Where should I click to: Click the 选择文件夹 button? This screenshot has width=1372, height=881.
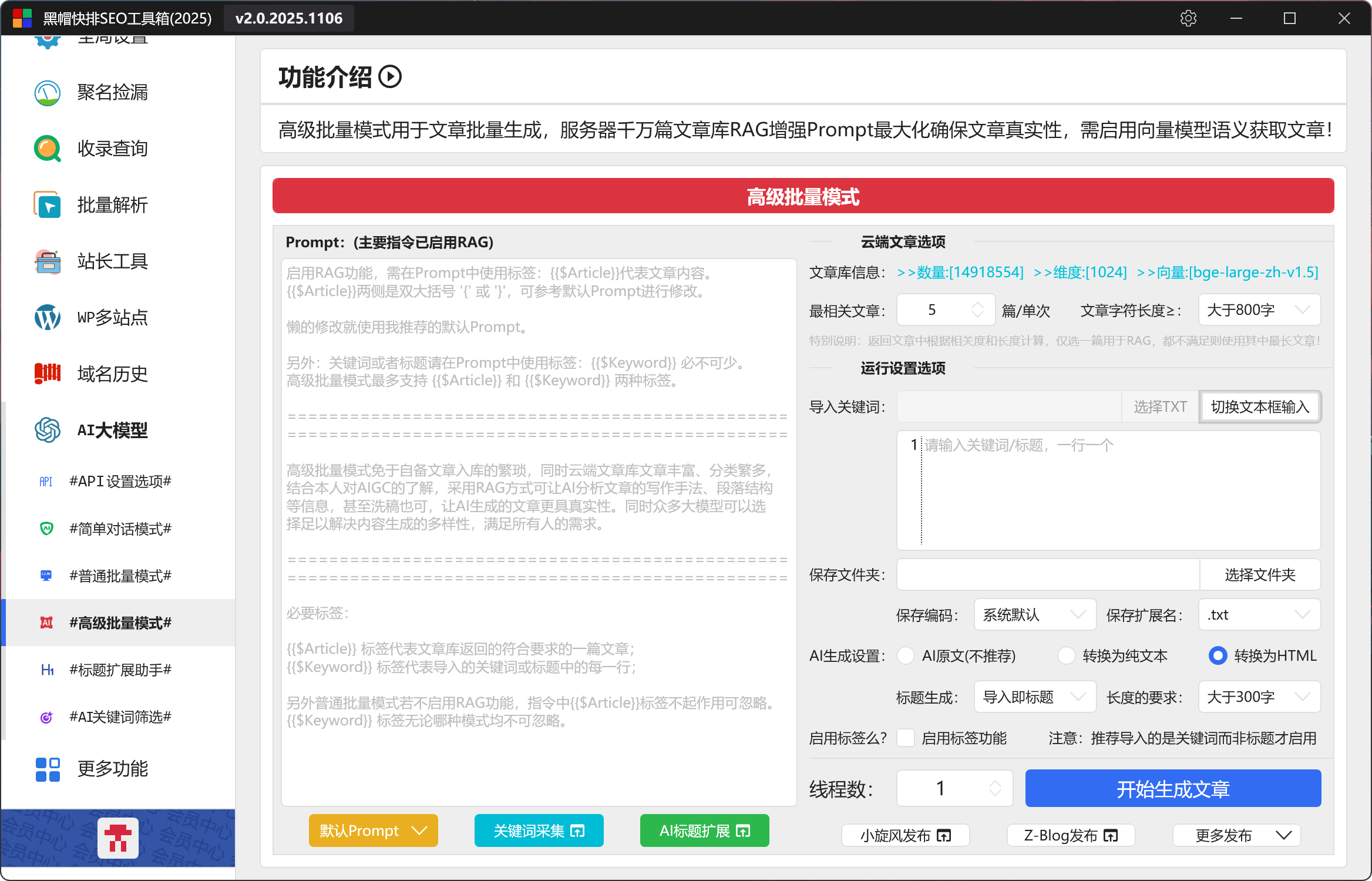click(1260, 574)
